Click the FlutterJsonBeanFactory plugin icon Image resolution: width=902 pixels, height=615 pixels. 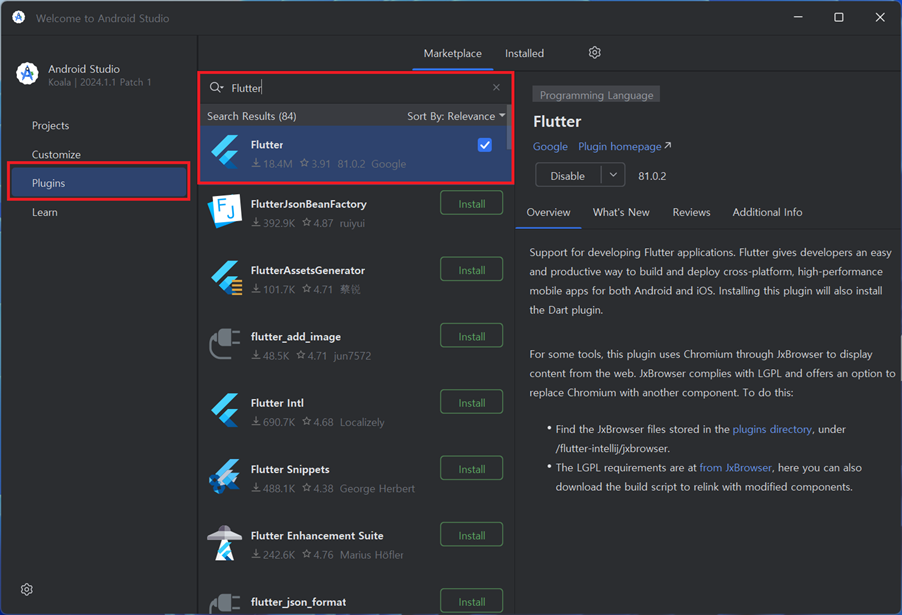click(224, 212)
